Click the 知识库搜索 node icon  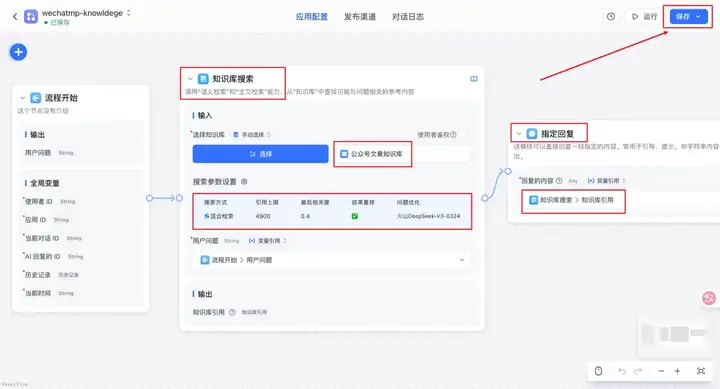pos(203,79)
